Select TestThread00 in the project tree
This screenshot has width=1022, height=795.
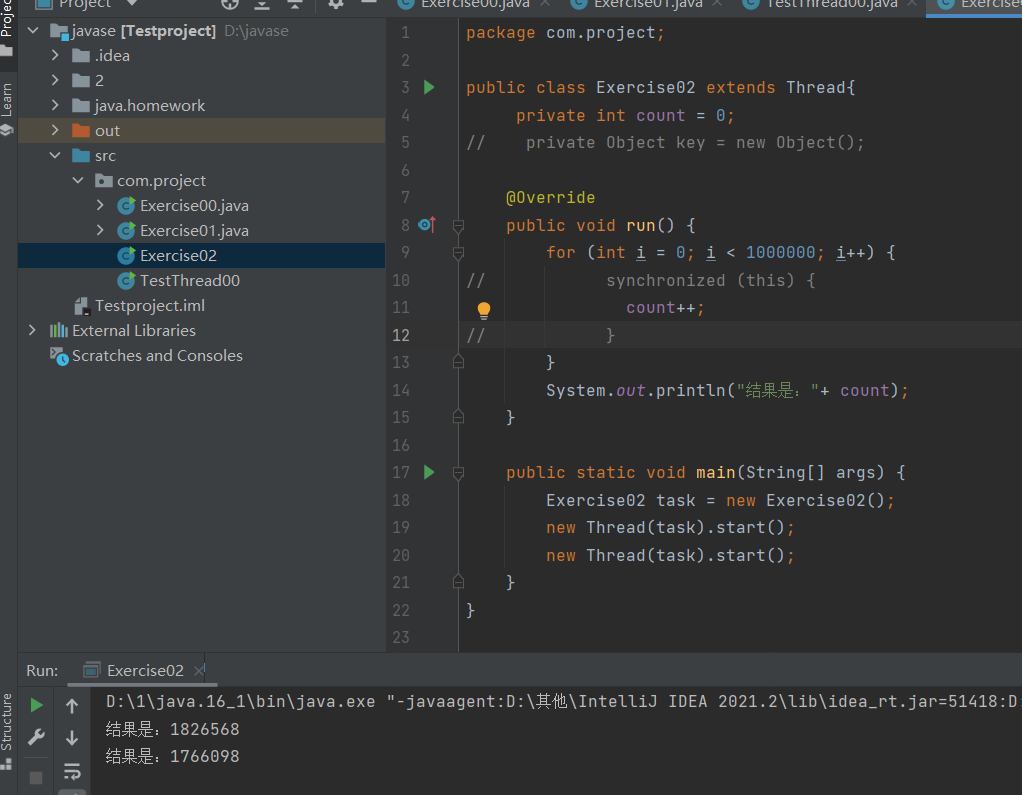(x=202, y=281)
